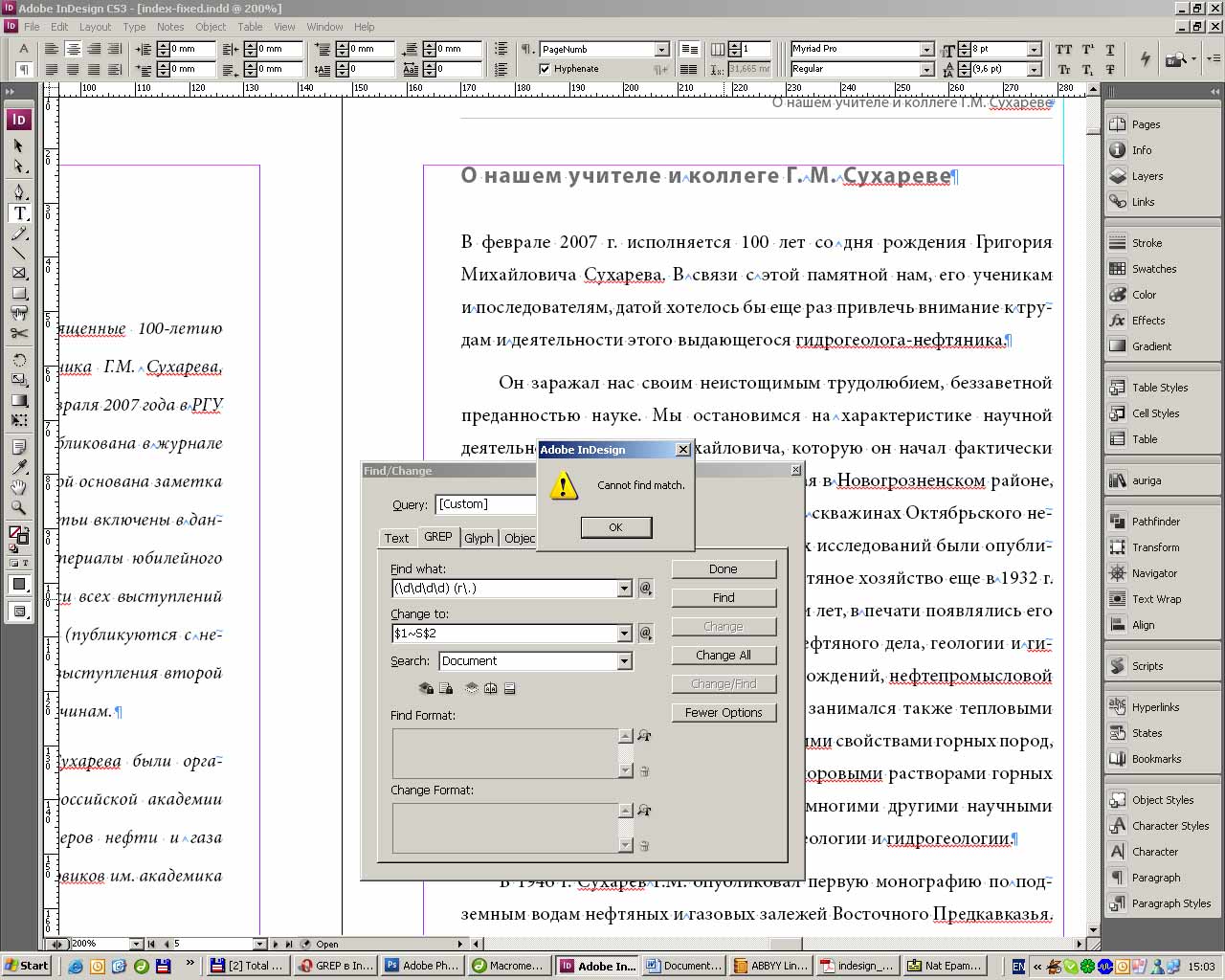The image size is (1225, 980).
Task: Open the Object menu
Action: pyautogui.click(x=211, y=27)
